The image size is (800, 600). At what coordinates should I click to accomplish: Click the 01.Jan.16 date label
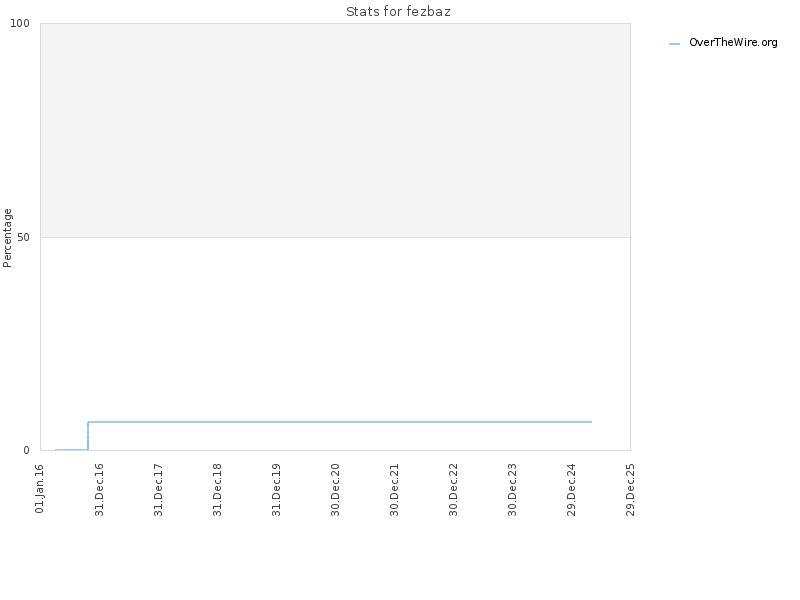click(x=40, y=489)
